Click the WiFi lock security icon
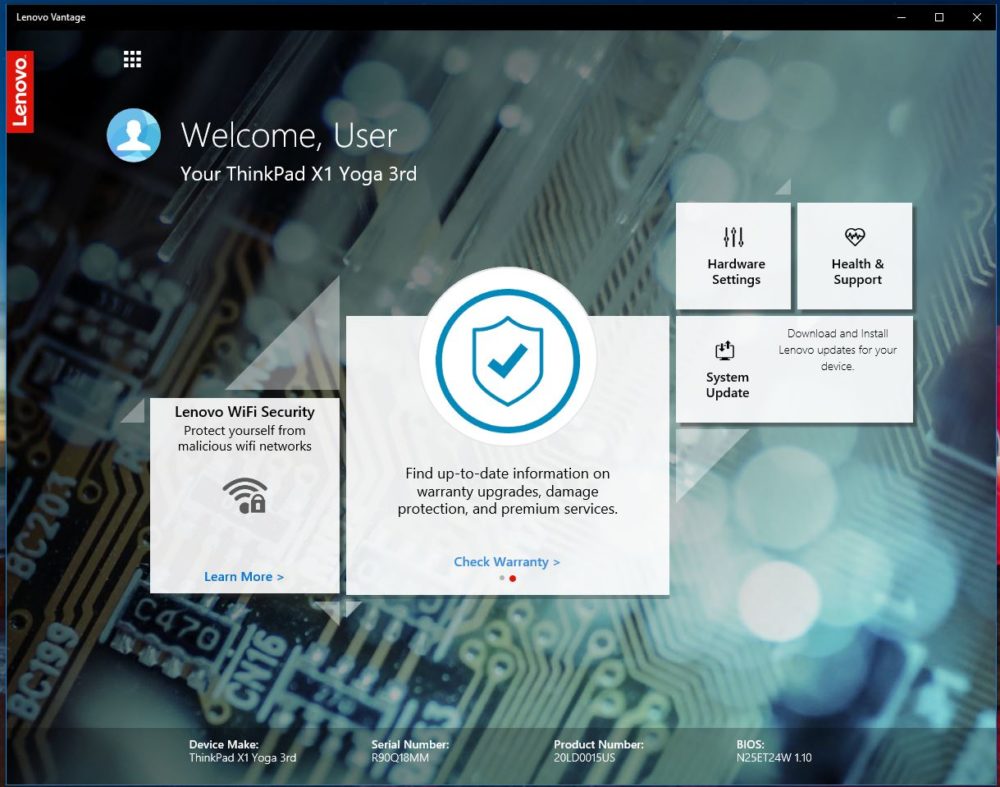The height and width of the screenshot is (787, 1000). [244, 496]
